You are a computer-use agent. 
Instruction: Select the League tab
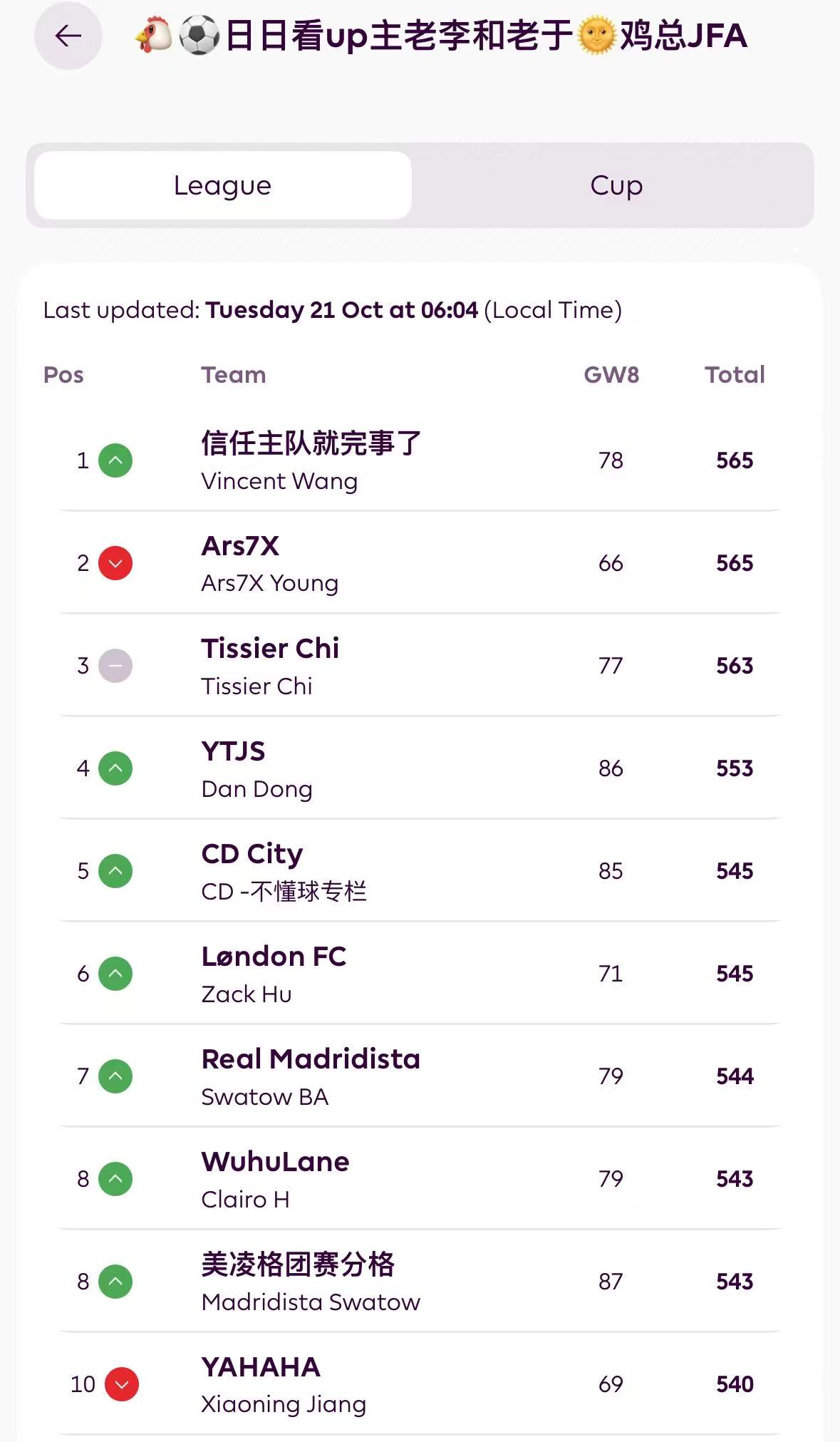[222, 185]
